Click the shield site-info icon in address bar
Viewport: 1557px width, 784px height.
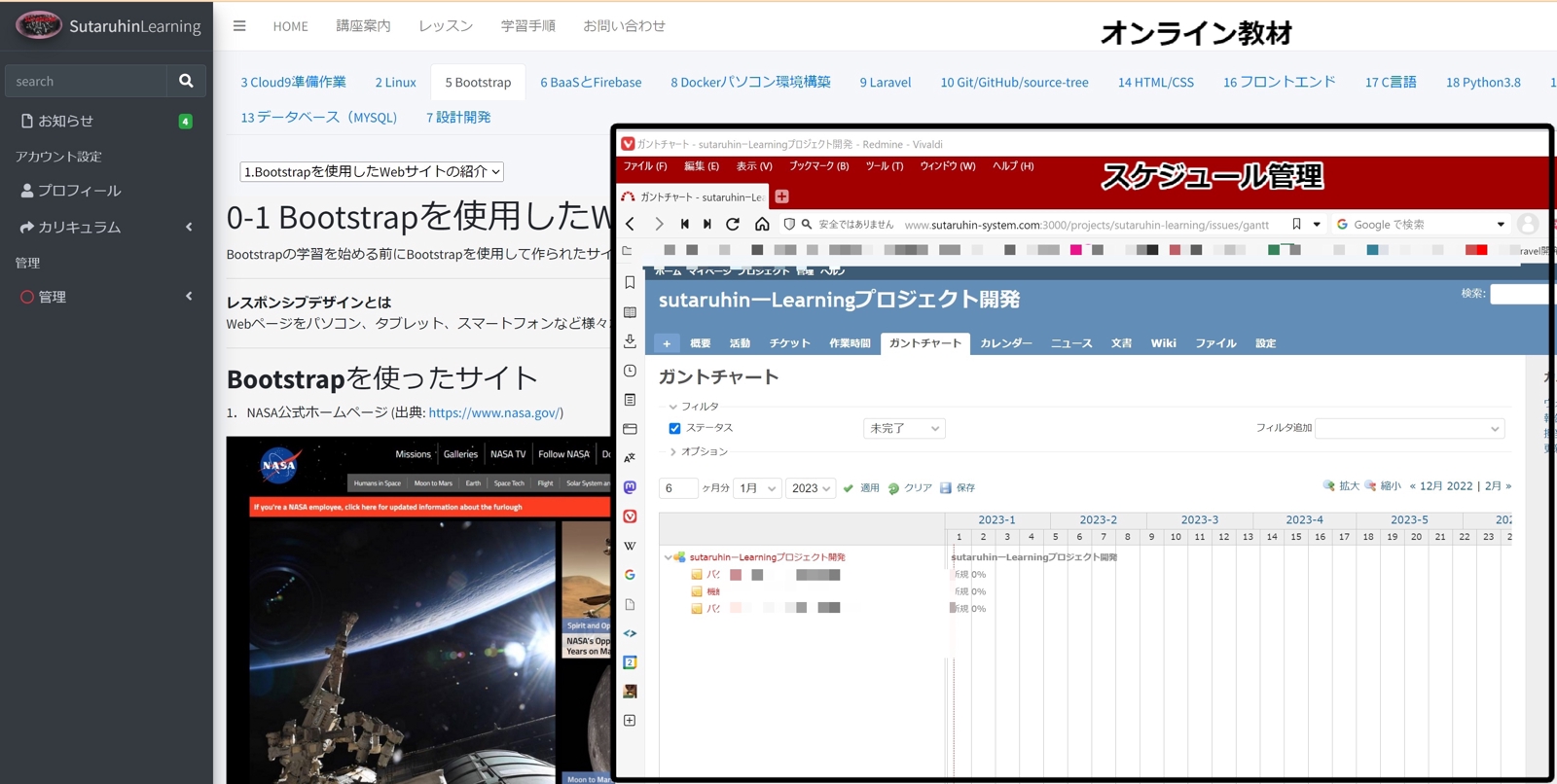[x=789, y=224]
